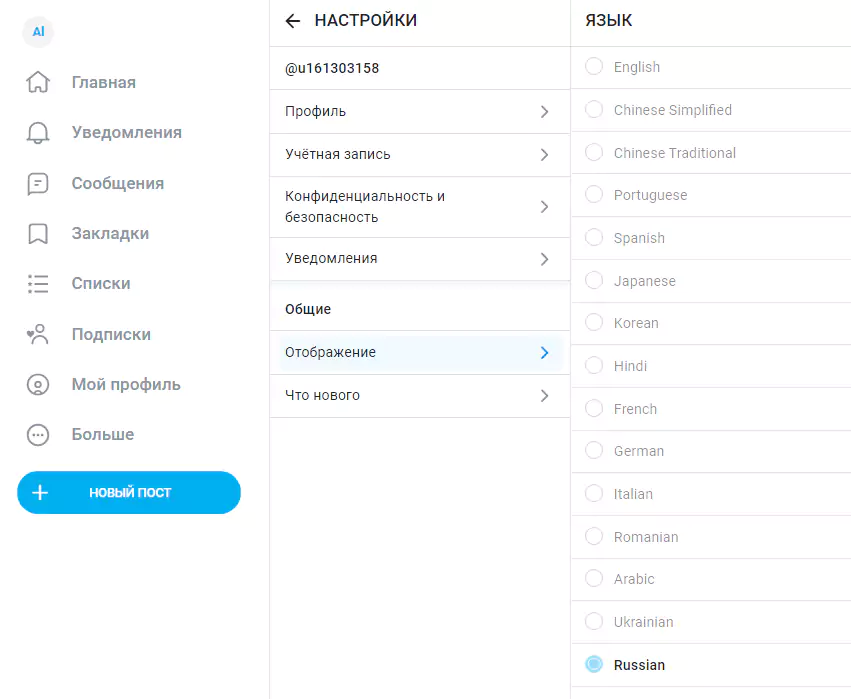Open Закладки in the sidebar

pyautogui.click(x=110, y=233)
